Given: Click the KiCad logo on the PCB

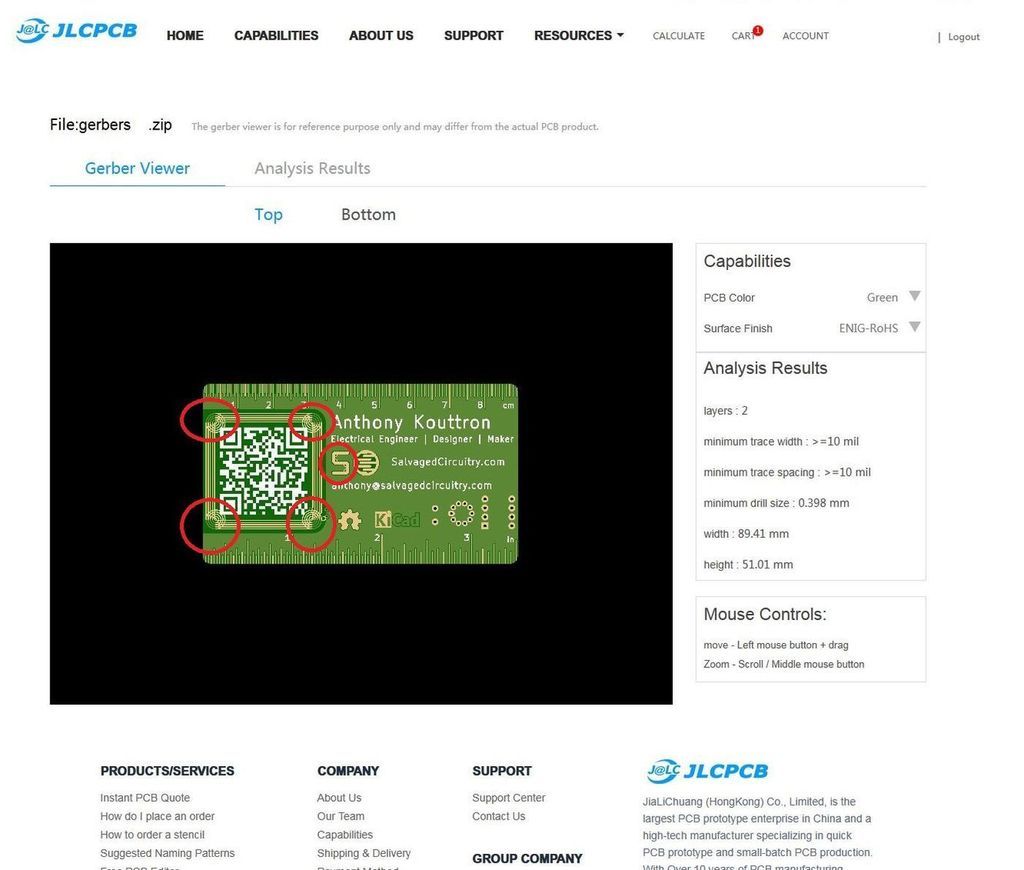Looking at the screenshot, I should (397, 520).
